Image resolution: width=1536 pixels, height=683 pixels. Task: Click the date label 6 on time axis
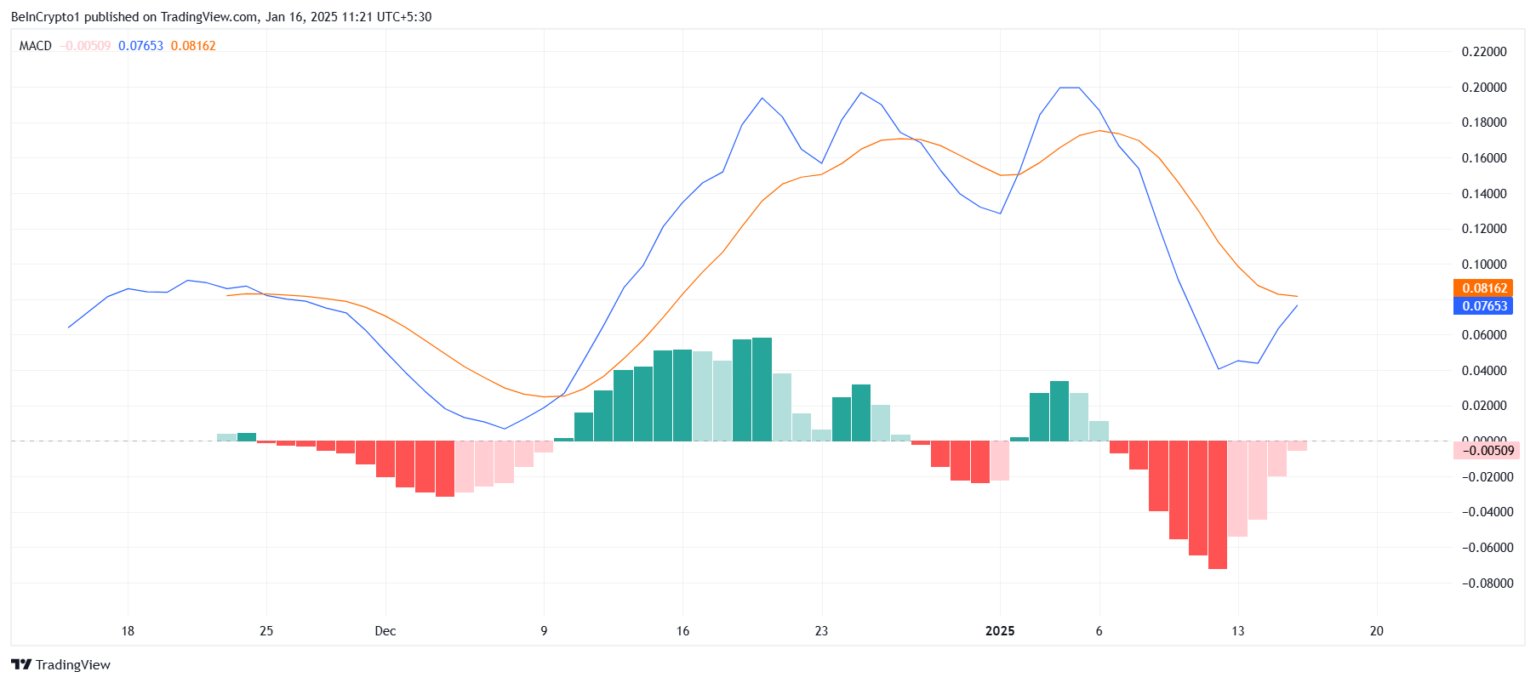[1099, 631]
